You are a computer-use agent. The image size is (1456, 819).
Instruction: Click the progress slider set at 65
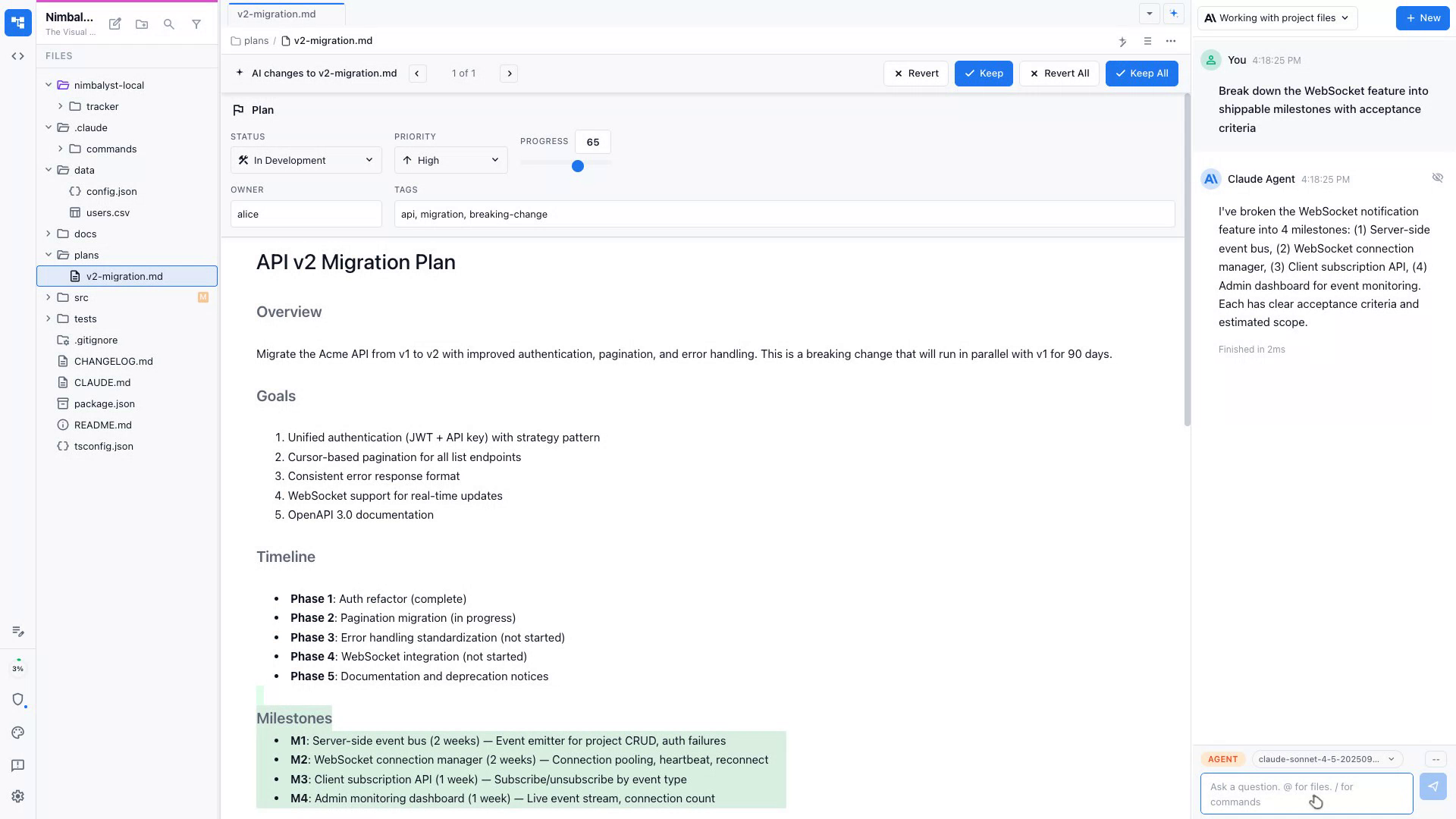click(x=578, y=165)
